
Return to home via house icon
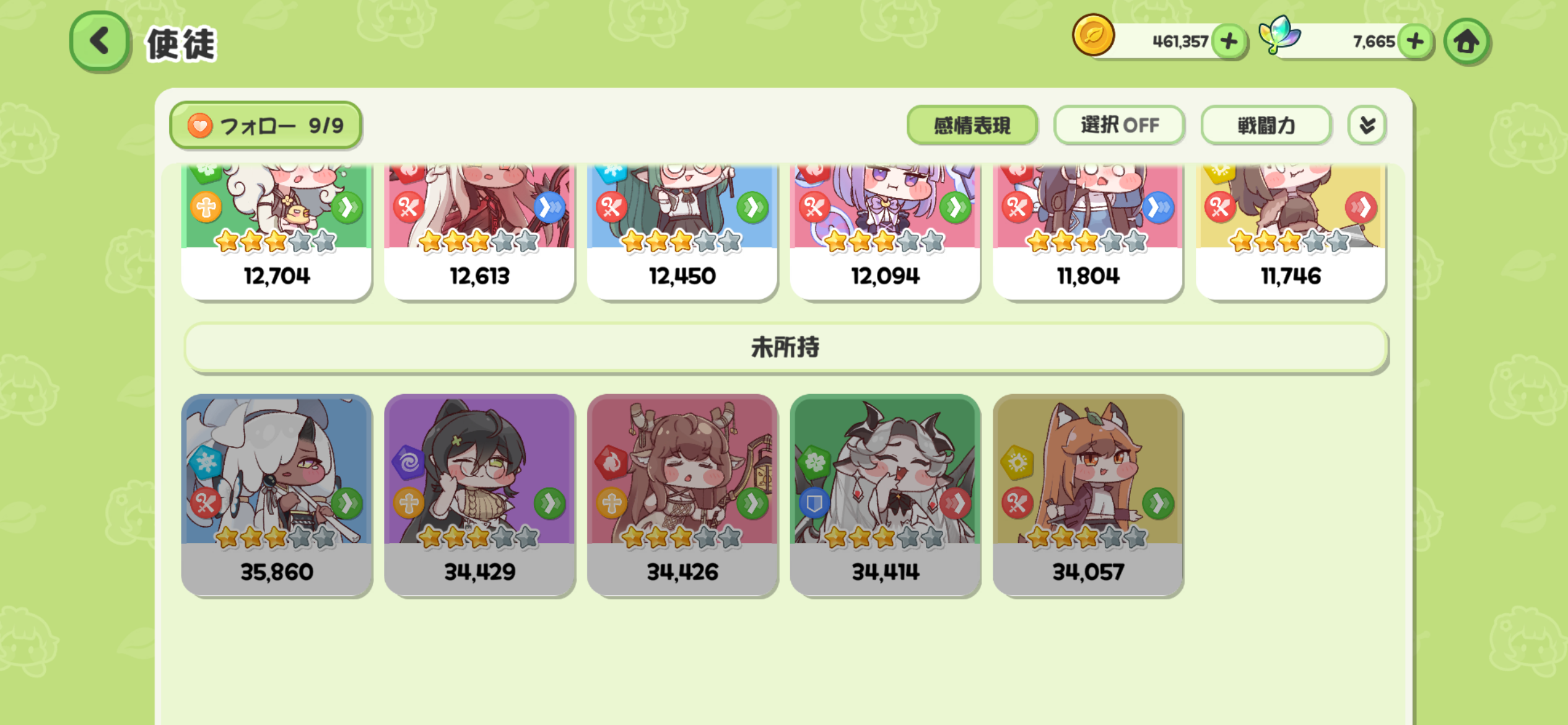point(1466,42)
